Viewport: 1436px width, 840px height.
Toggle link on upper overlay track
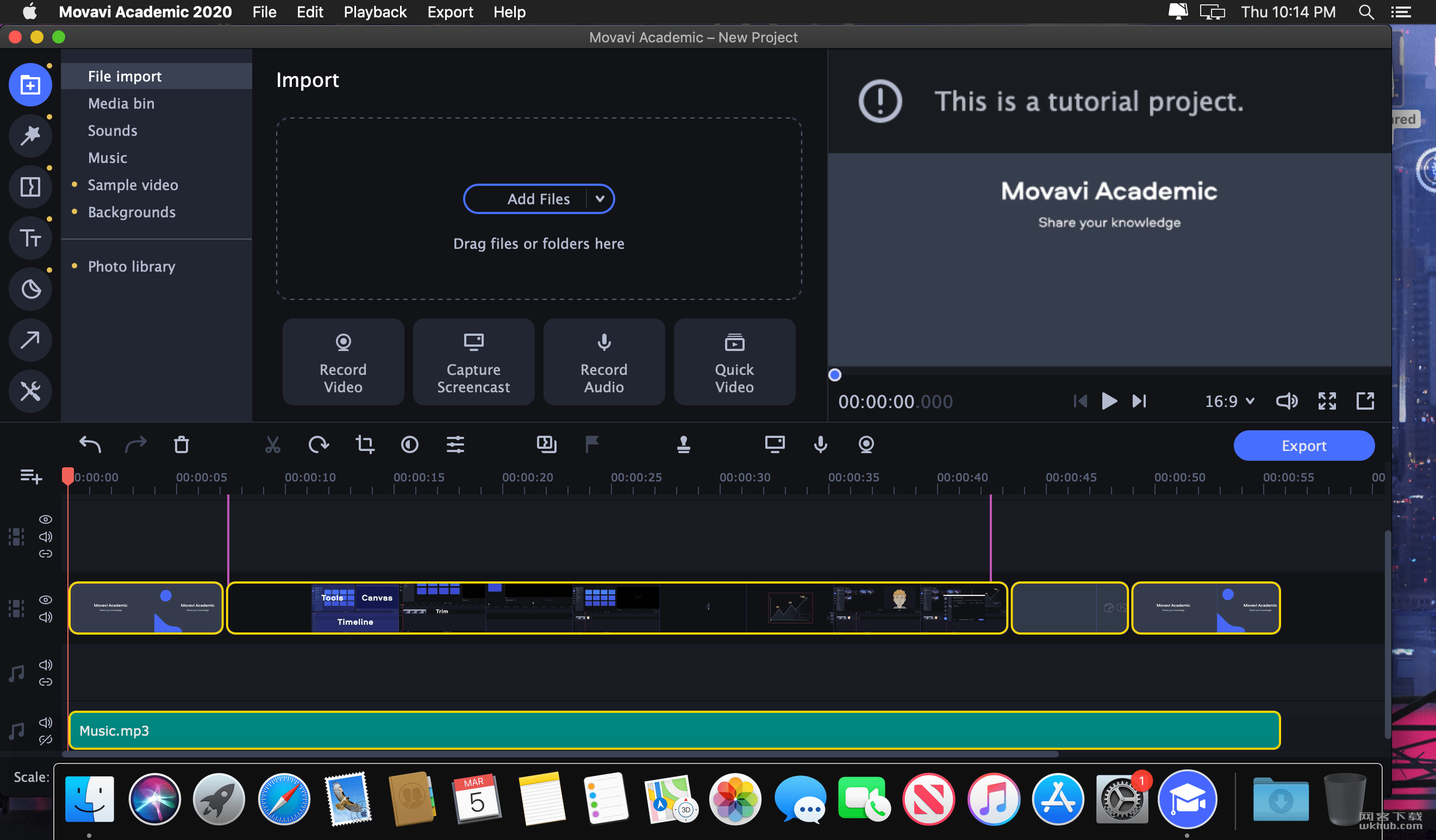pos(46,554)
